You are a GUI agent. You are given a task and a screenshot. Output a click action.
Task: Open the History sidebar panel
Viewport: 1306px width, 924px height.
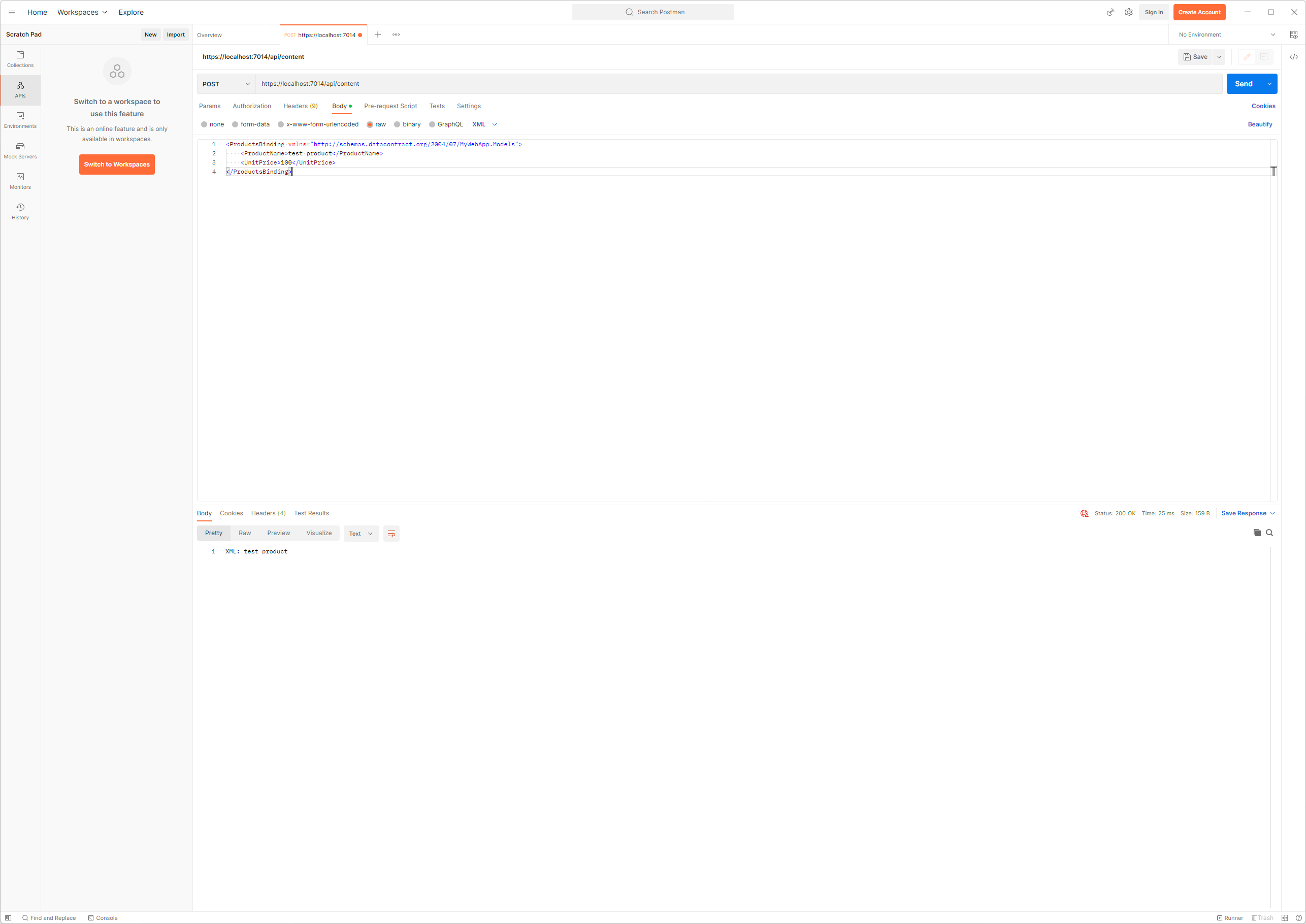click(x=20, y=212)
